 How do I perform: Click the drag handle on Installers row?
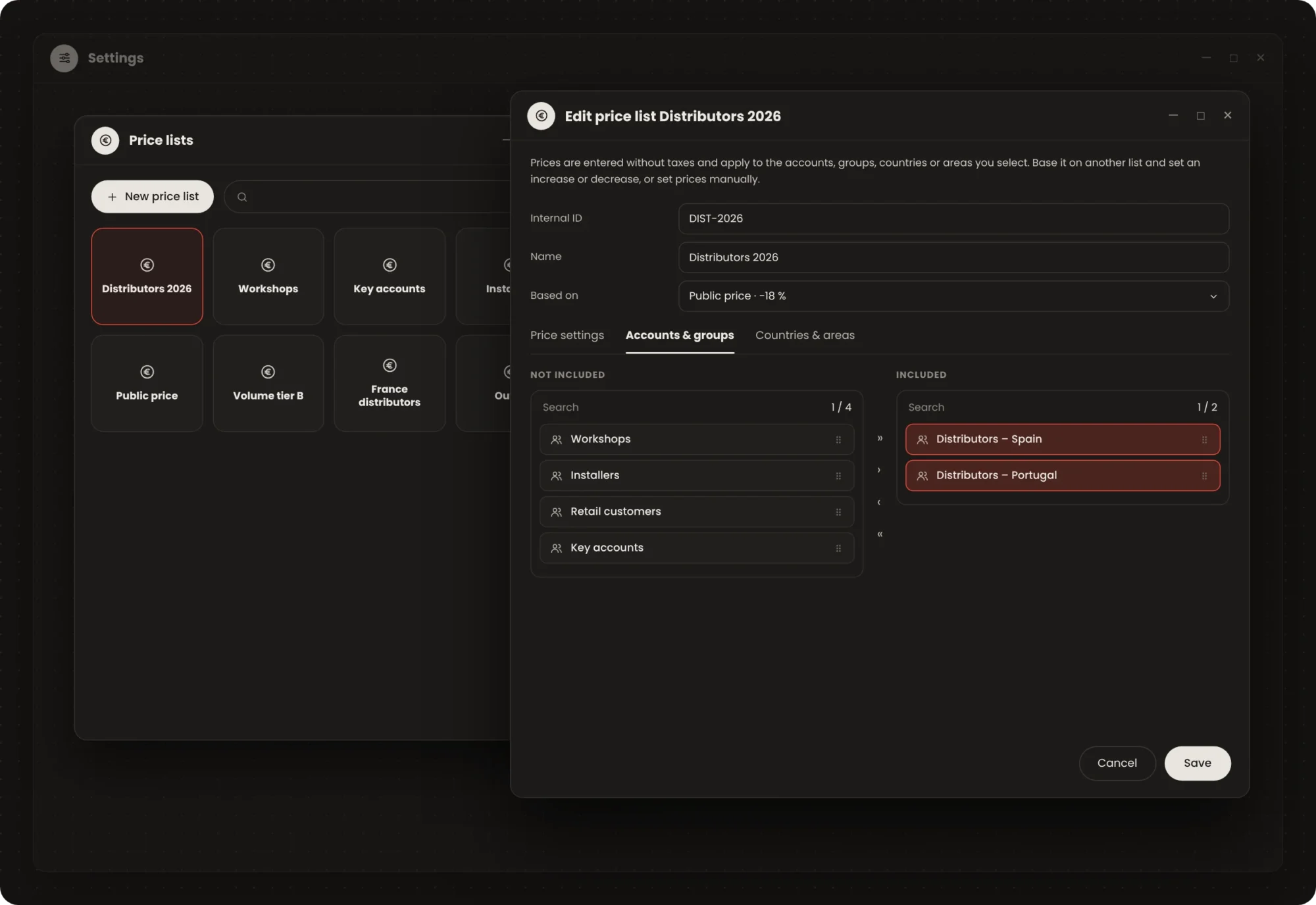[x=838, y=476]
